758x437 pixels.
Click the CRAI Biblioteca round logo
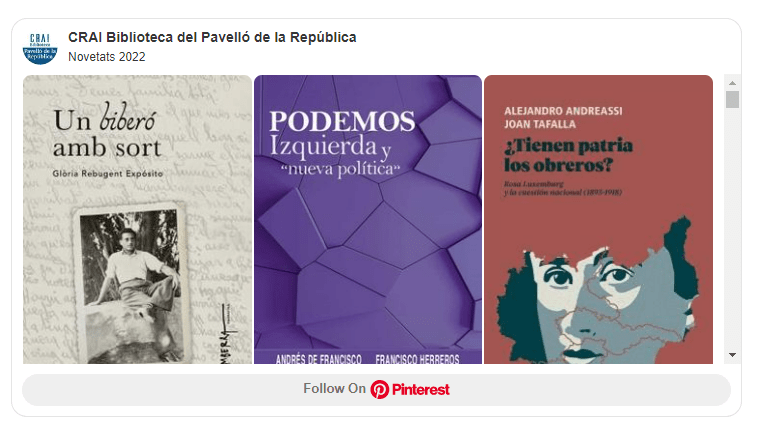[40, 48]
